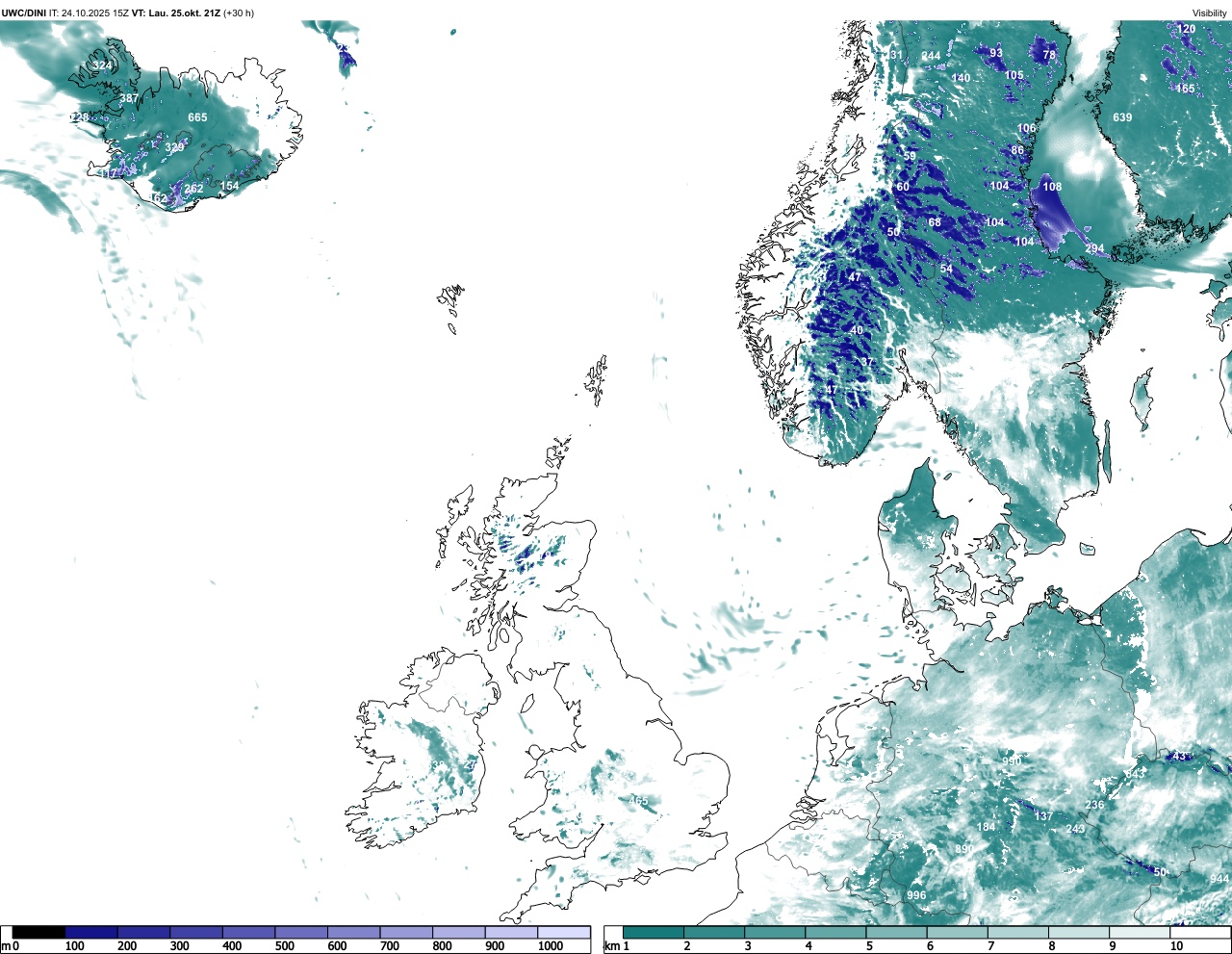The width and height of the screenshot is (1232, 954).
Task: Pick the 500–600 m purple legend swatch
Action: 301,932
